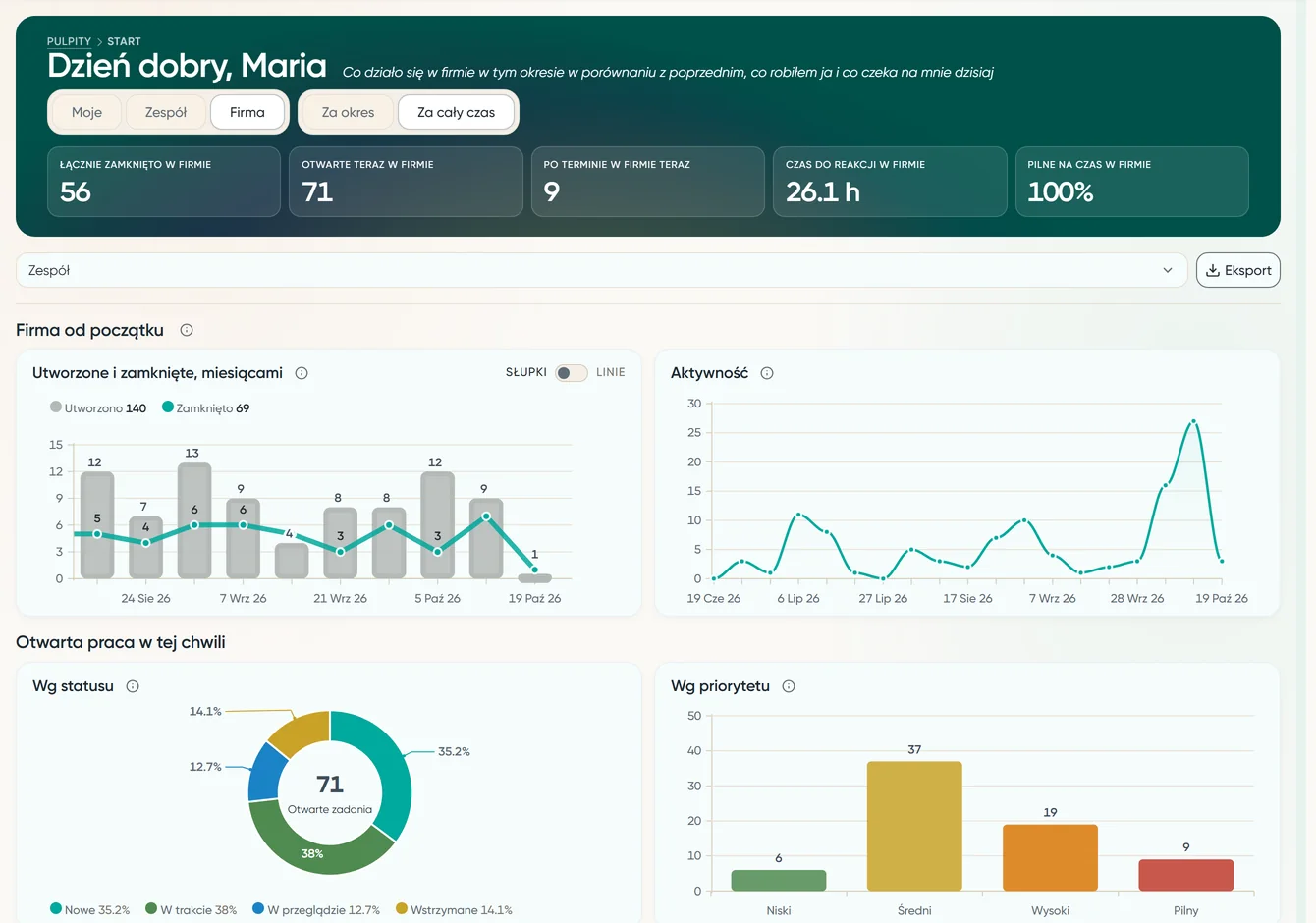The width and height of the screenshot is (1316, 923).
Task: Expand Zespół dropdown chevron arrow
Action: click(1168, 270)
